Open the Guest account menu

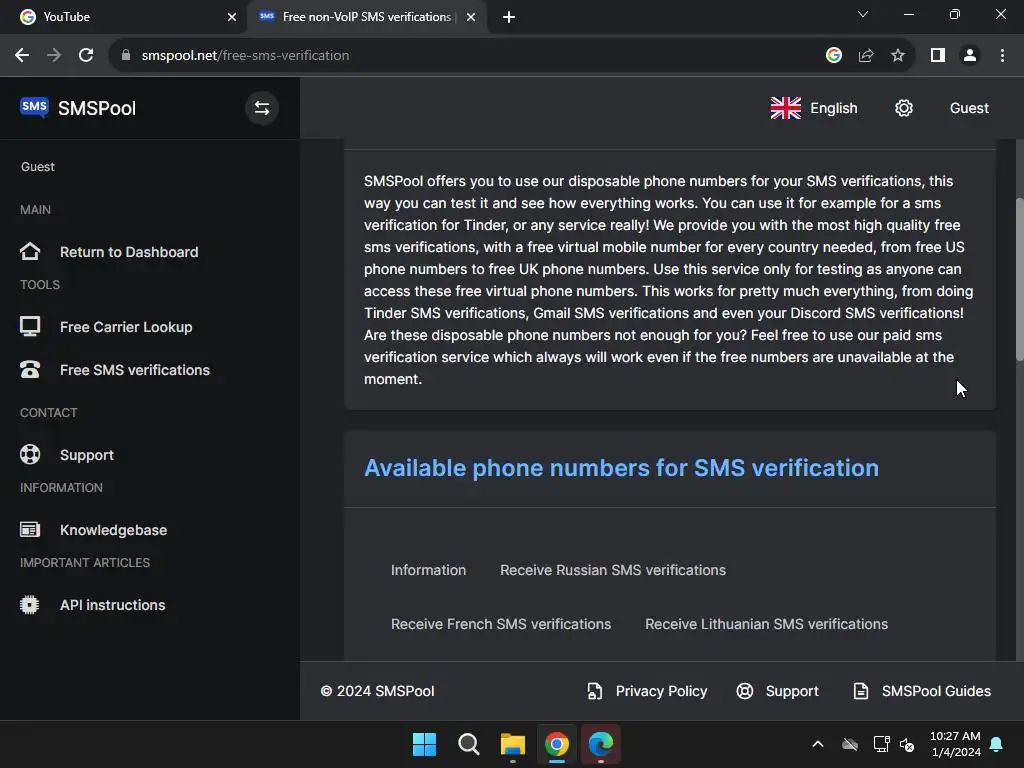(969, 108)
